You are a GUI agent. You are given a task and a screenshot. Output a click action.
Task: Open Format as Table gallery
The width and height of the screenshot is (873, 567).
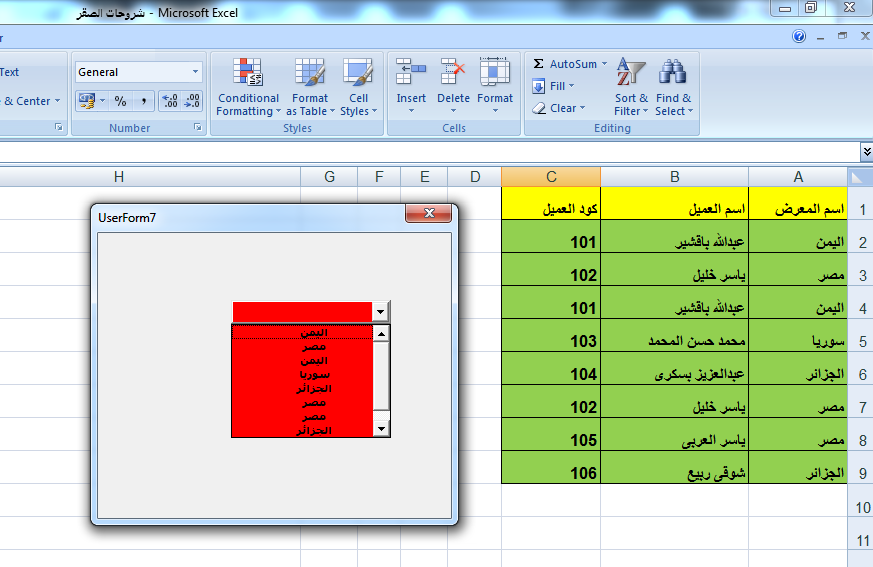point(310,87)
